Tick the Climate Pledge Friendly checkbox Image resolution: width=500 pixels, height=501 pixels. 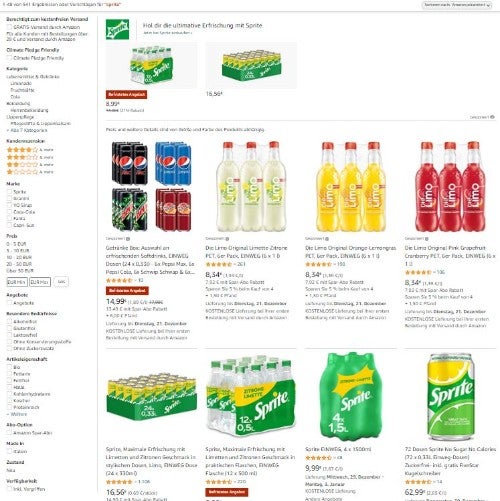click(9, 58)
